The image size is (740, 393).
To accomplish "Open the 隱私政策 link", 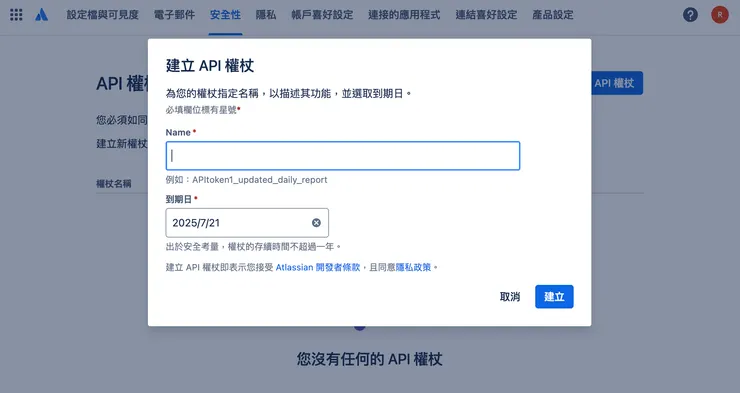I will click(413, 268).
